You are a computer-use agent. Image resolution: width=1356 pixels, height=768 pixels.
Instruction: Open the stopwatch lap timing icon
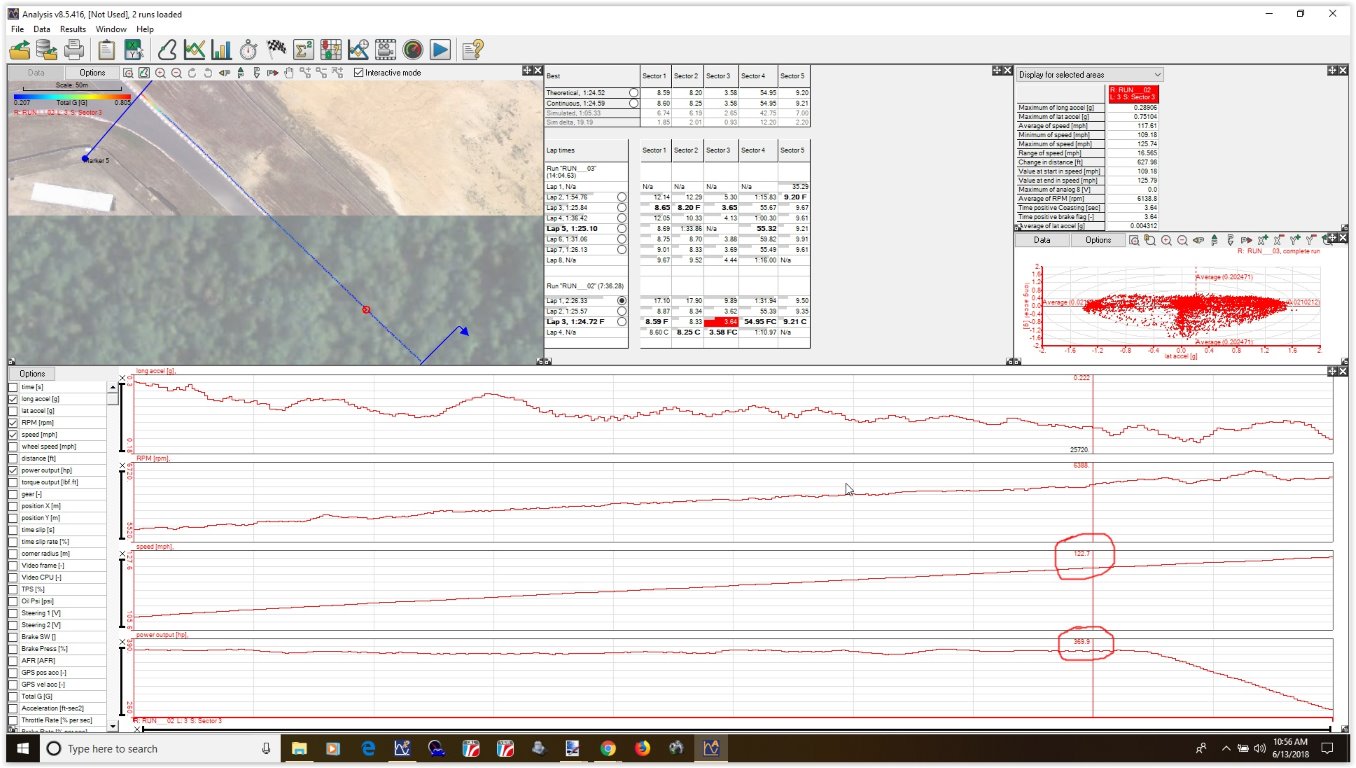tap(249, 49)
